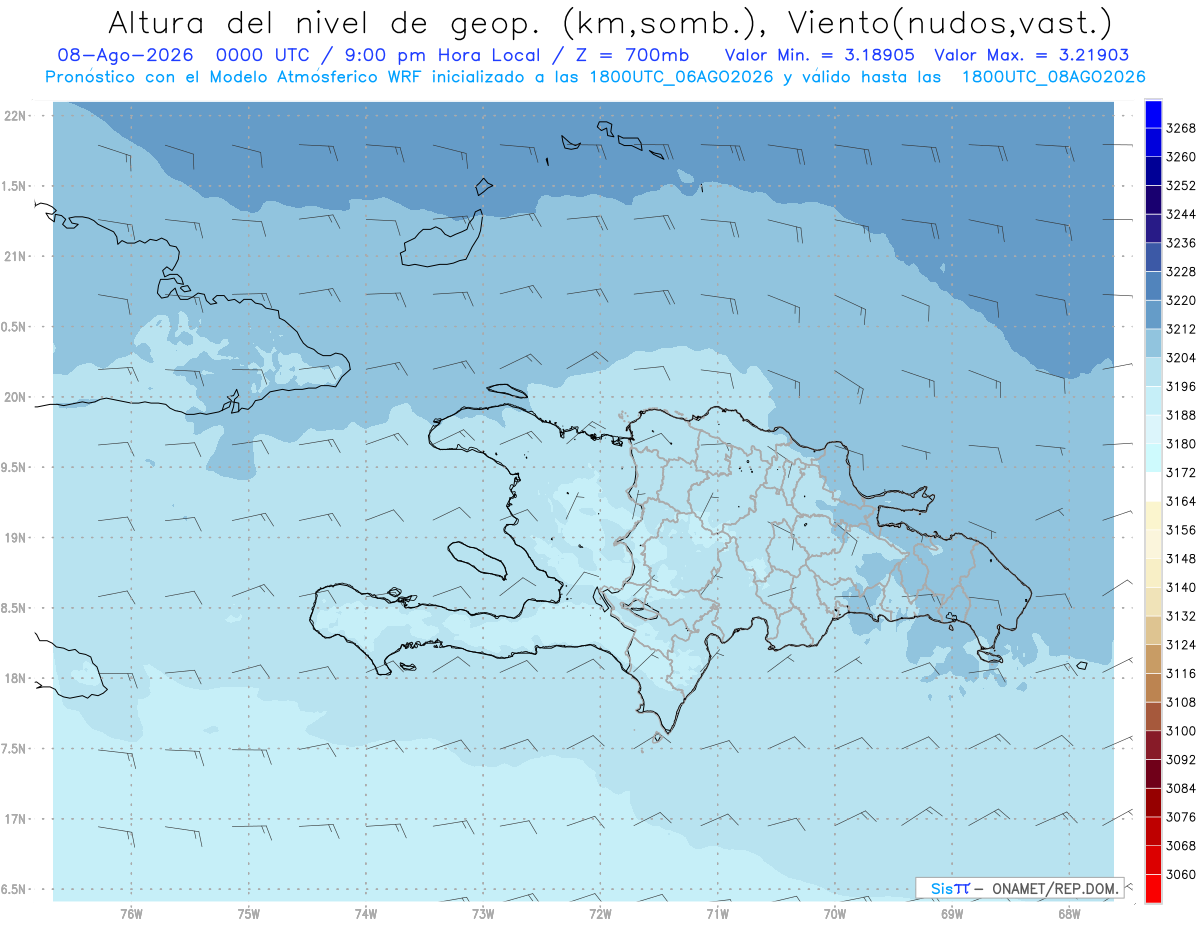1200x927 pixels.
Task: Click the '75W' longitude label
Action: (x=248, y=914)
